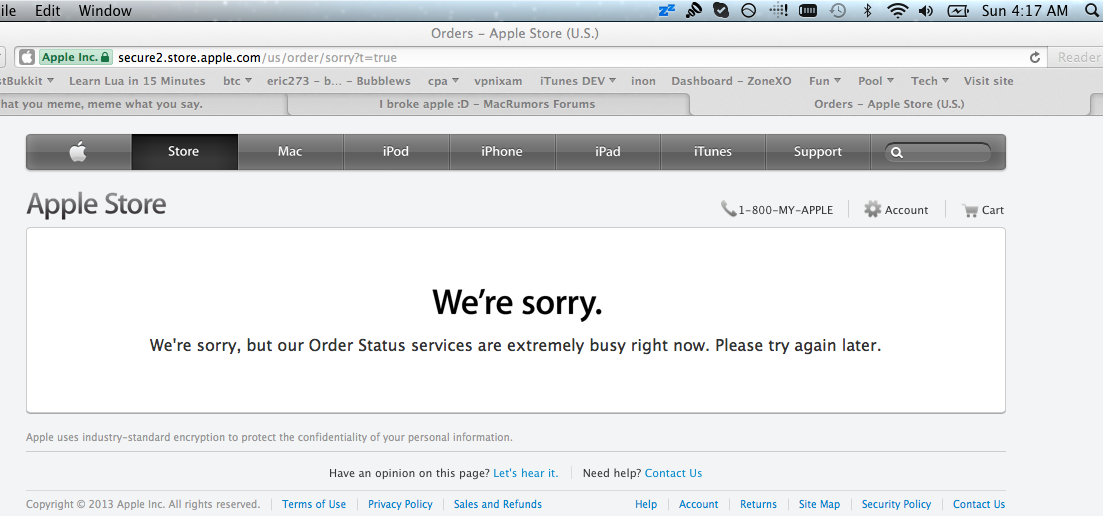
Task: Click the circular no-entry menu bar icon
Action: click(749, 11)
